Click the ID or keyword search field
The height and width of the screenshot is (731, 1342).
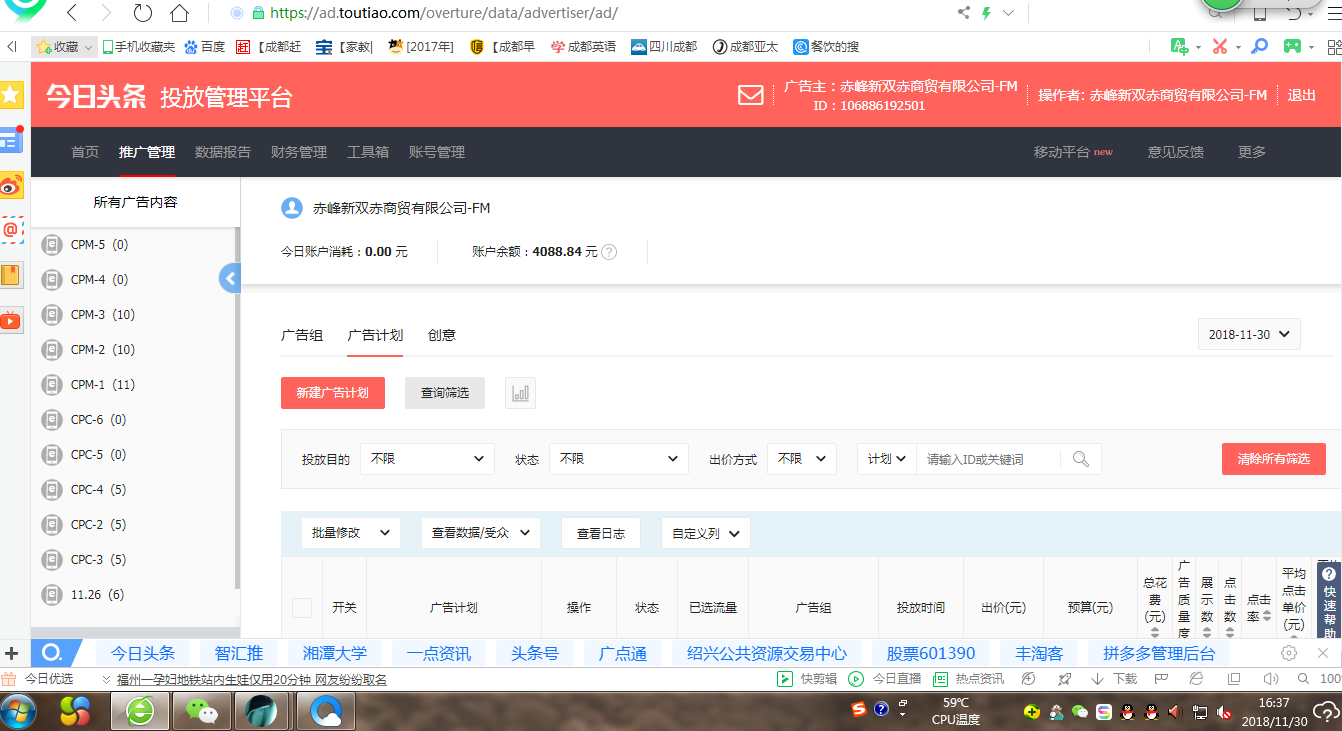point(988,459)
